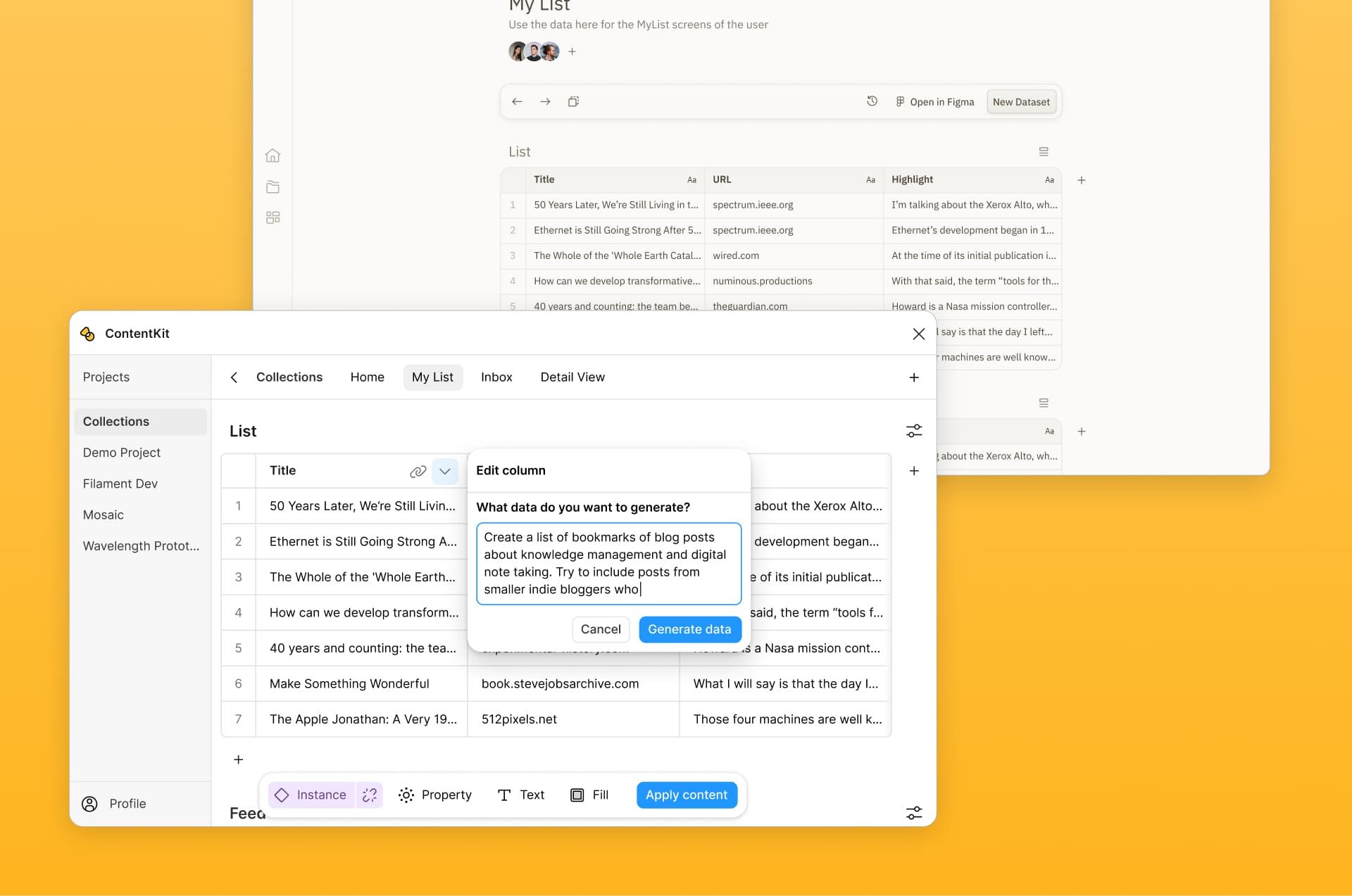Switch to the Inbox tab
The height and width of the screenshot is (896, 1352).
496,377
